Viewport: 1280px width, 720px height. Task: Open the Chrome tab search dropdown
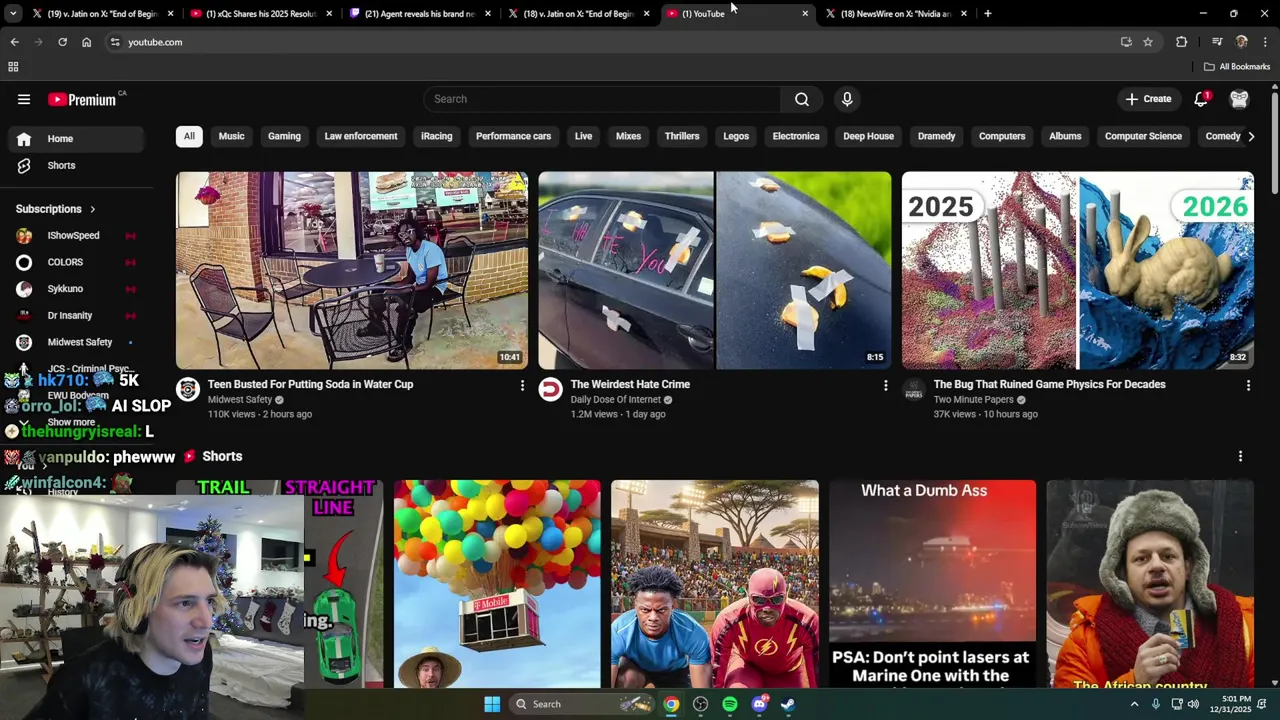[13, 13]
